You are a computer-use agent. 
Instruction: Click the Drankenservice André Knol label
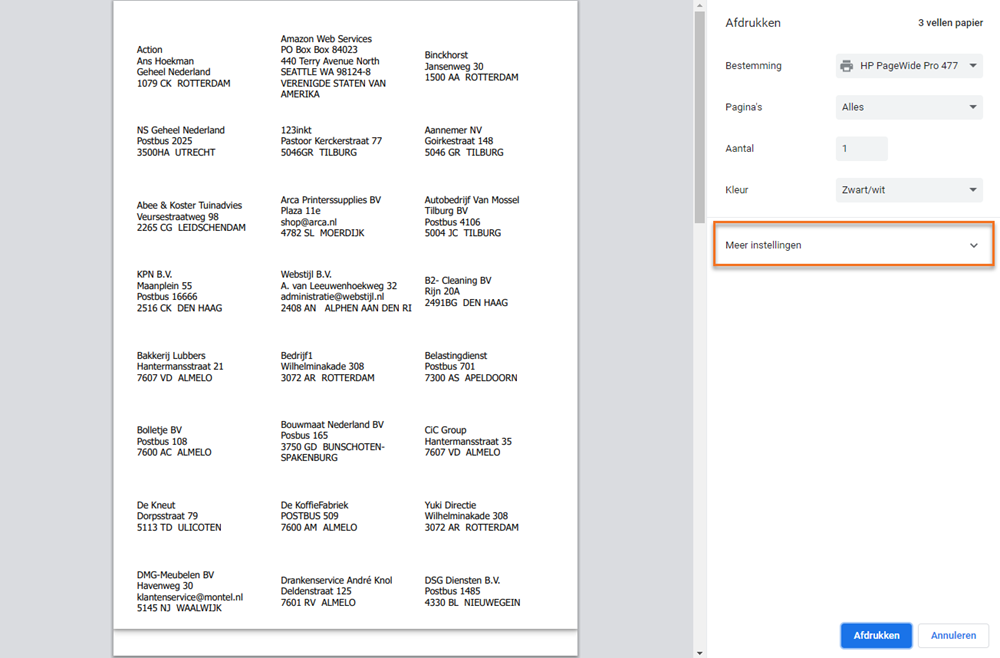[x=336, y=592]
